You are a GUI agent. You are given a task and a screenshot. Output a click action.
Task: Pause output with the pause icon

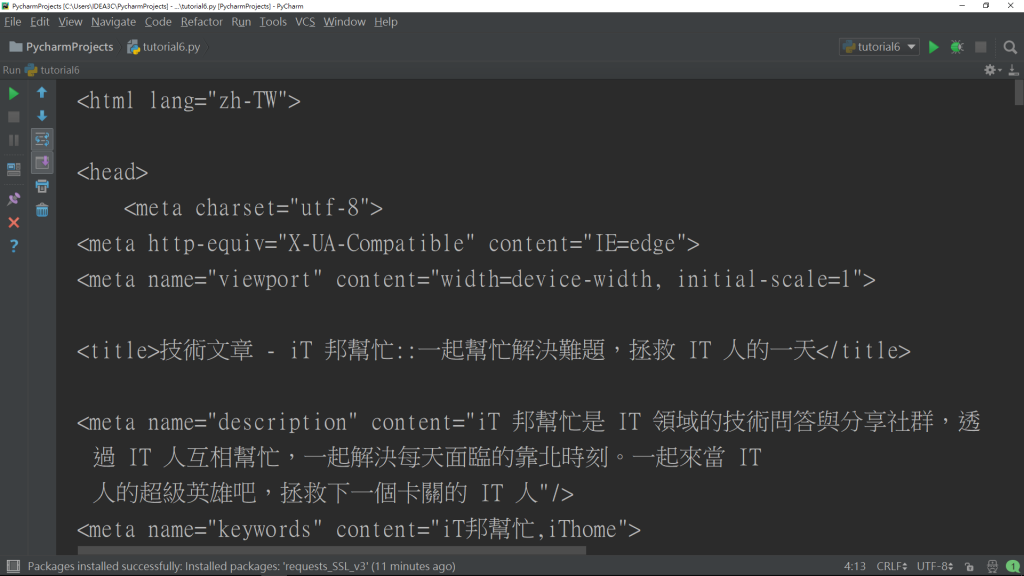(13, 140)
